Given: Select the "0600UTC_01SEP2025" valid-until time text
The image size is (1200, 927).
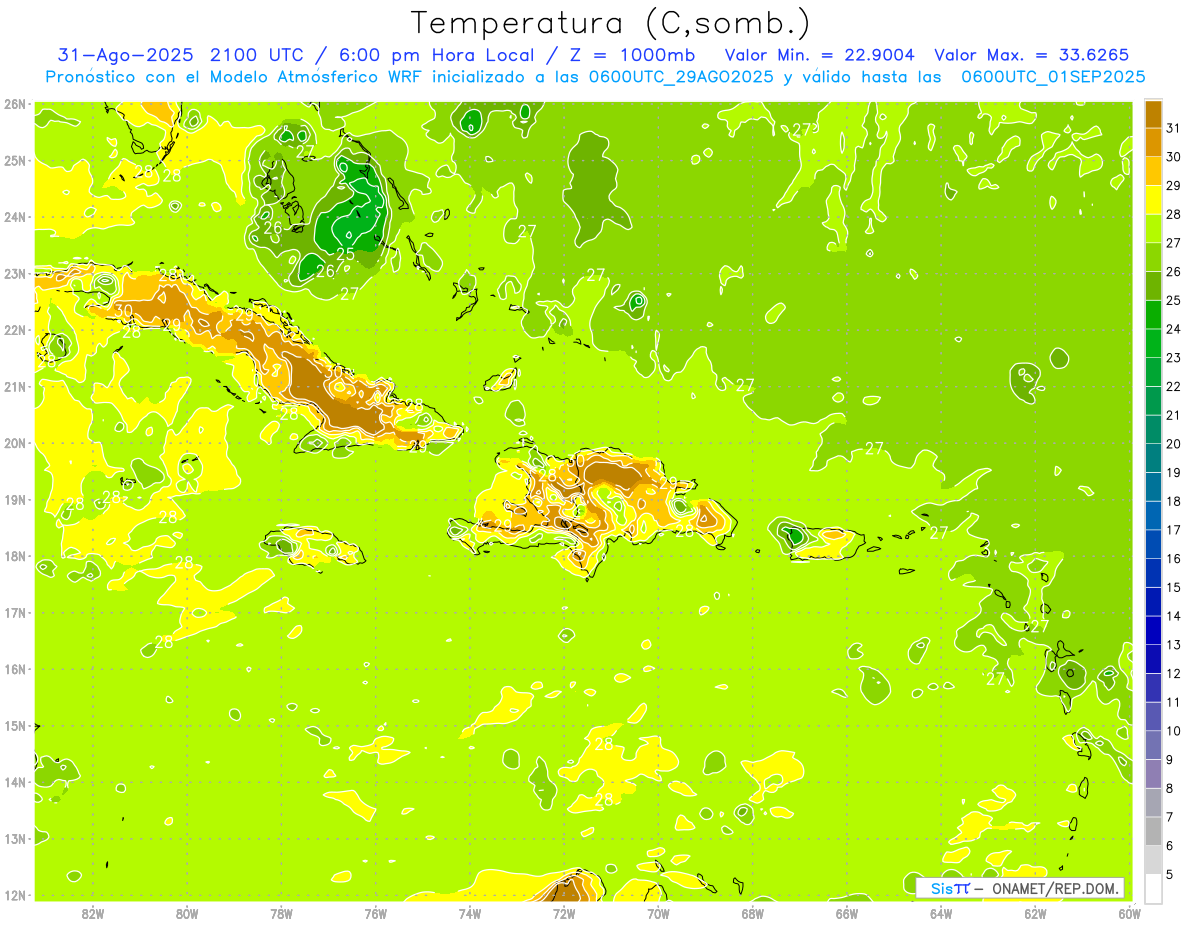Looking at the screenshot, I should tap(1053, 77).
